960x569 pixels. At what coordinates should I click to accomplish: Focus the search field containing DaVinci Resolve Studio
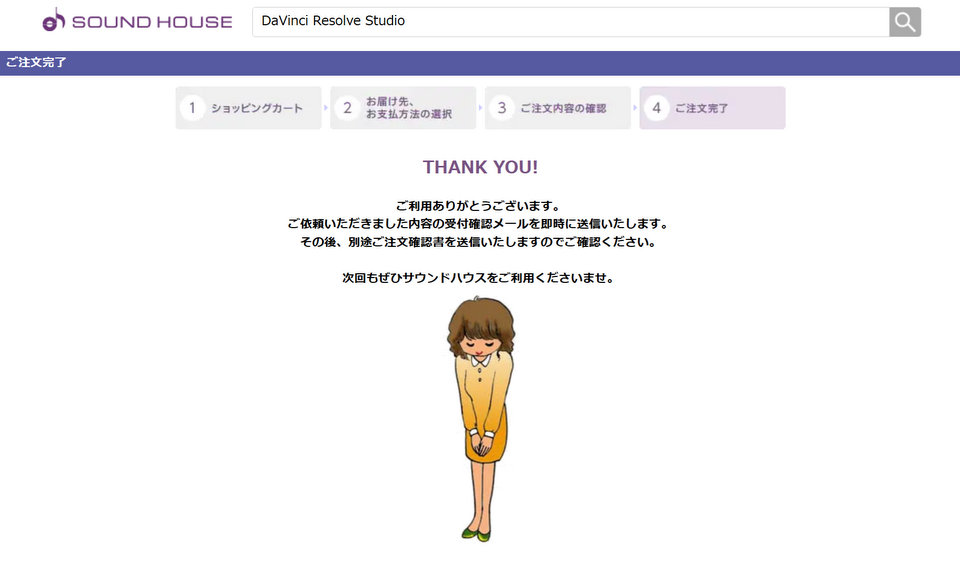pos(570,21)
